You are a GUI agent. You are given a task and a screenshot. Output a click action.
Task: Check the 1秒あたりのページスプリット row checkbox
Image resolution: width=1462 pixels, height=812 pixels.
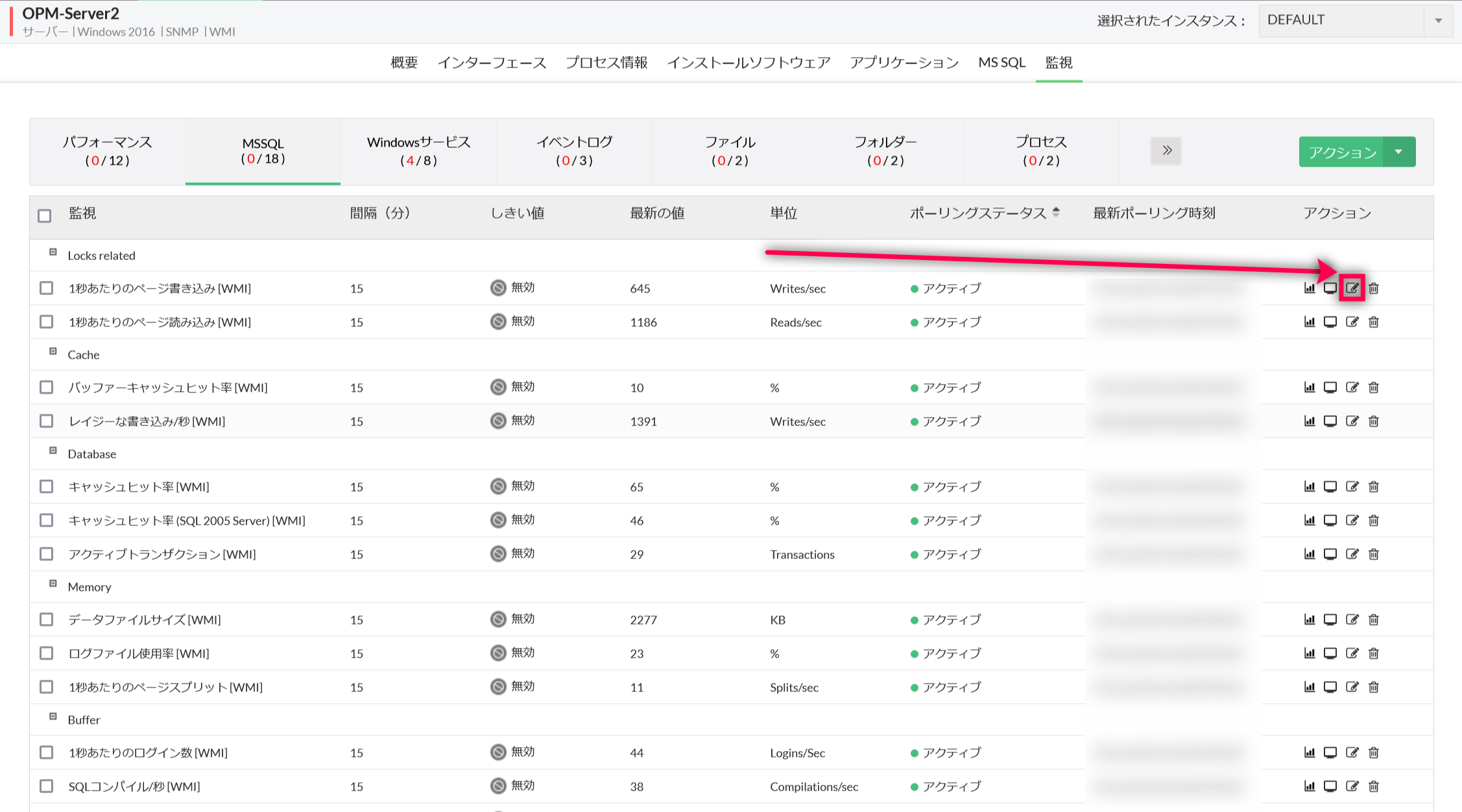[46, 687]
